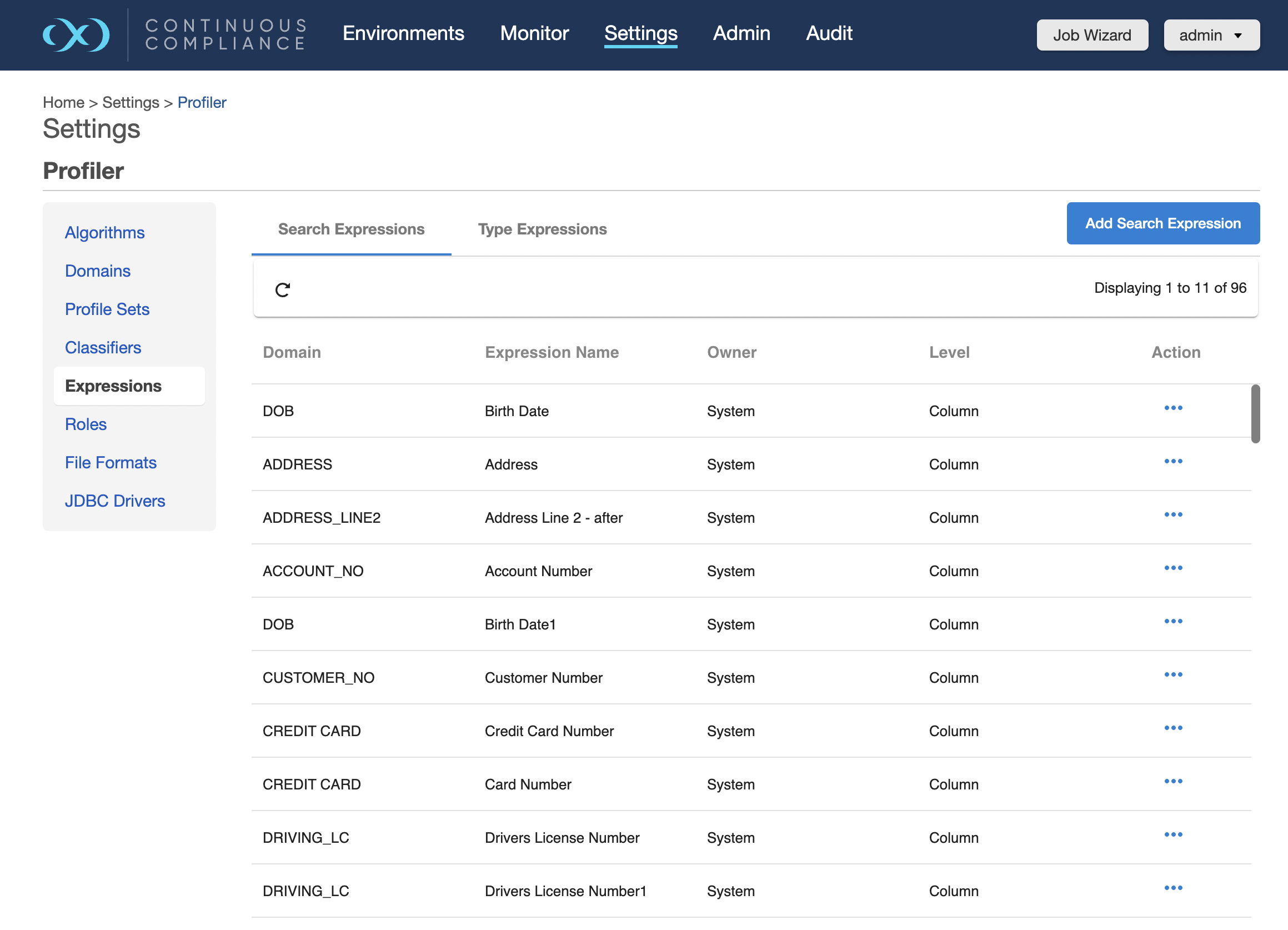The image size is (1288, 930).
Task: Open actions menu for Card Number row
Action: point(1172,781)
